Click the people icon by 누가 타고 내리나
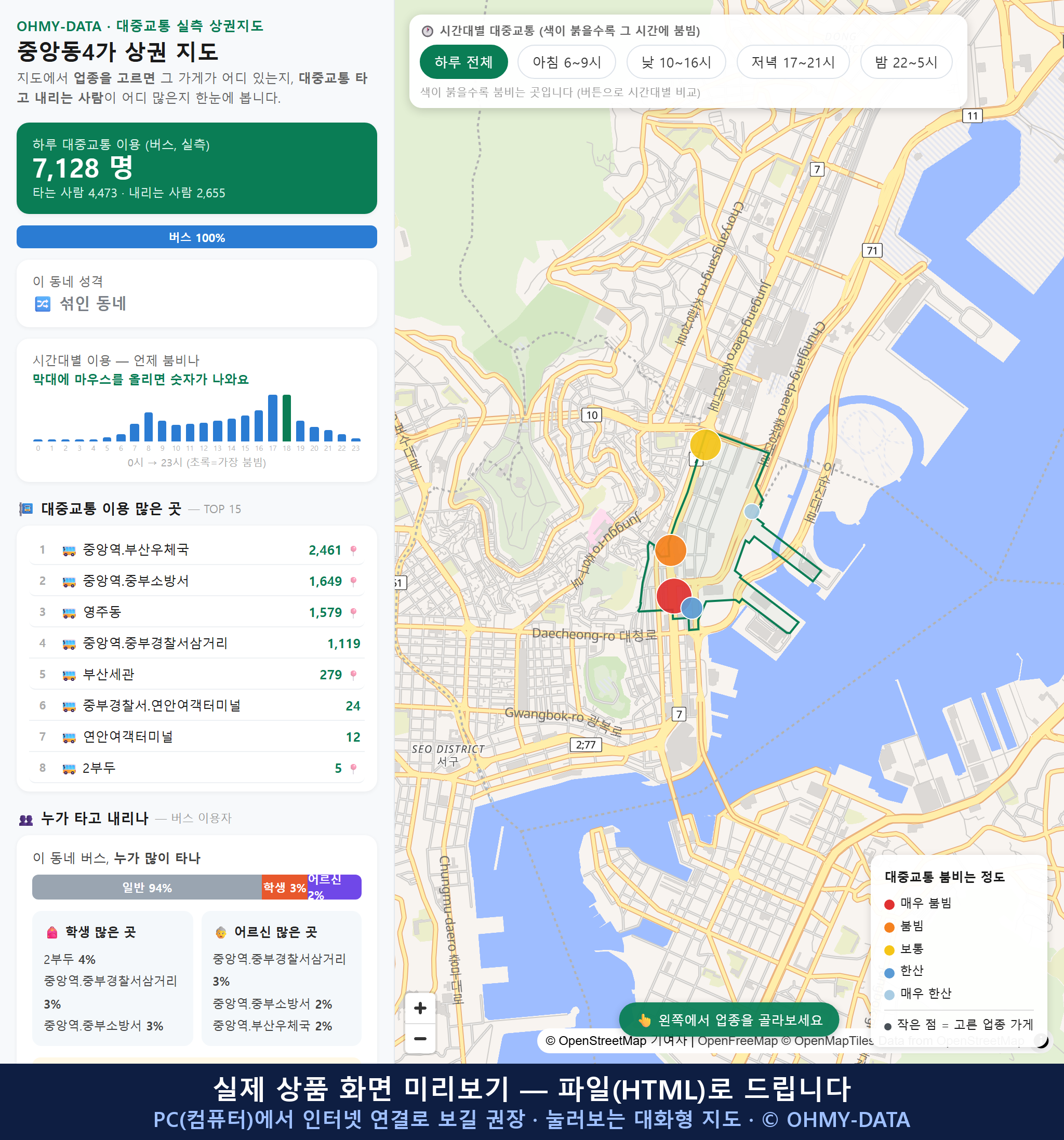 [x=26, y=820]
